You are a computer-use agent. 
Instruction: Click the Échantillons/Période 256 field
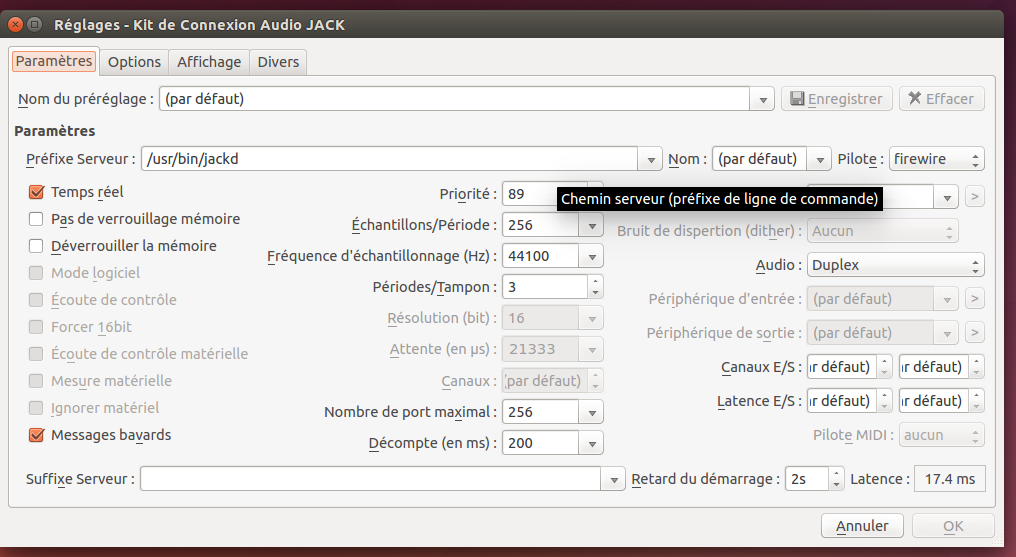[541, 225]
